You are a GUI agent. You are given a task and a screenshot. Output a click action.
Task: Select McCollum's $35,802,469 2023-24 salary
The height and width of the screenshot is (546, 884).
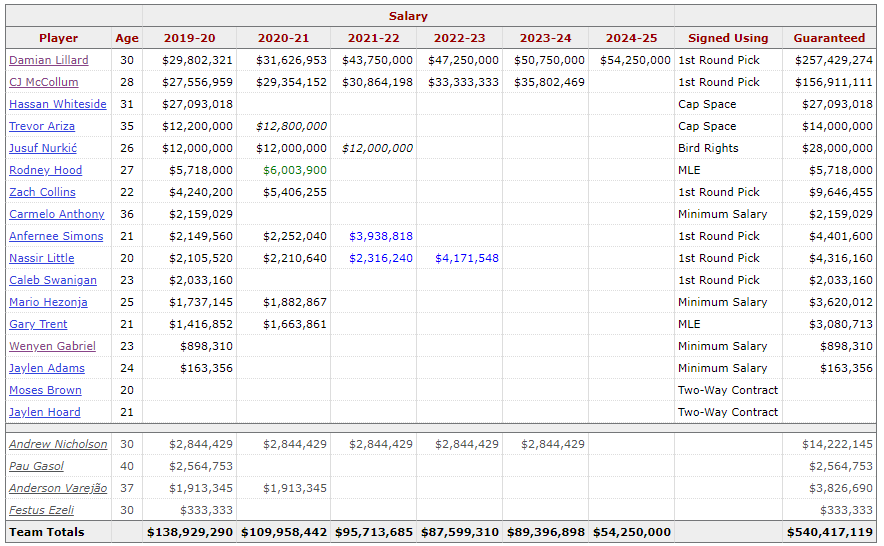[549, 82]
